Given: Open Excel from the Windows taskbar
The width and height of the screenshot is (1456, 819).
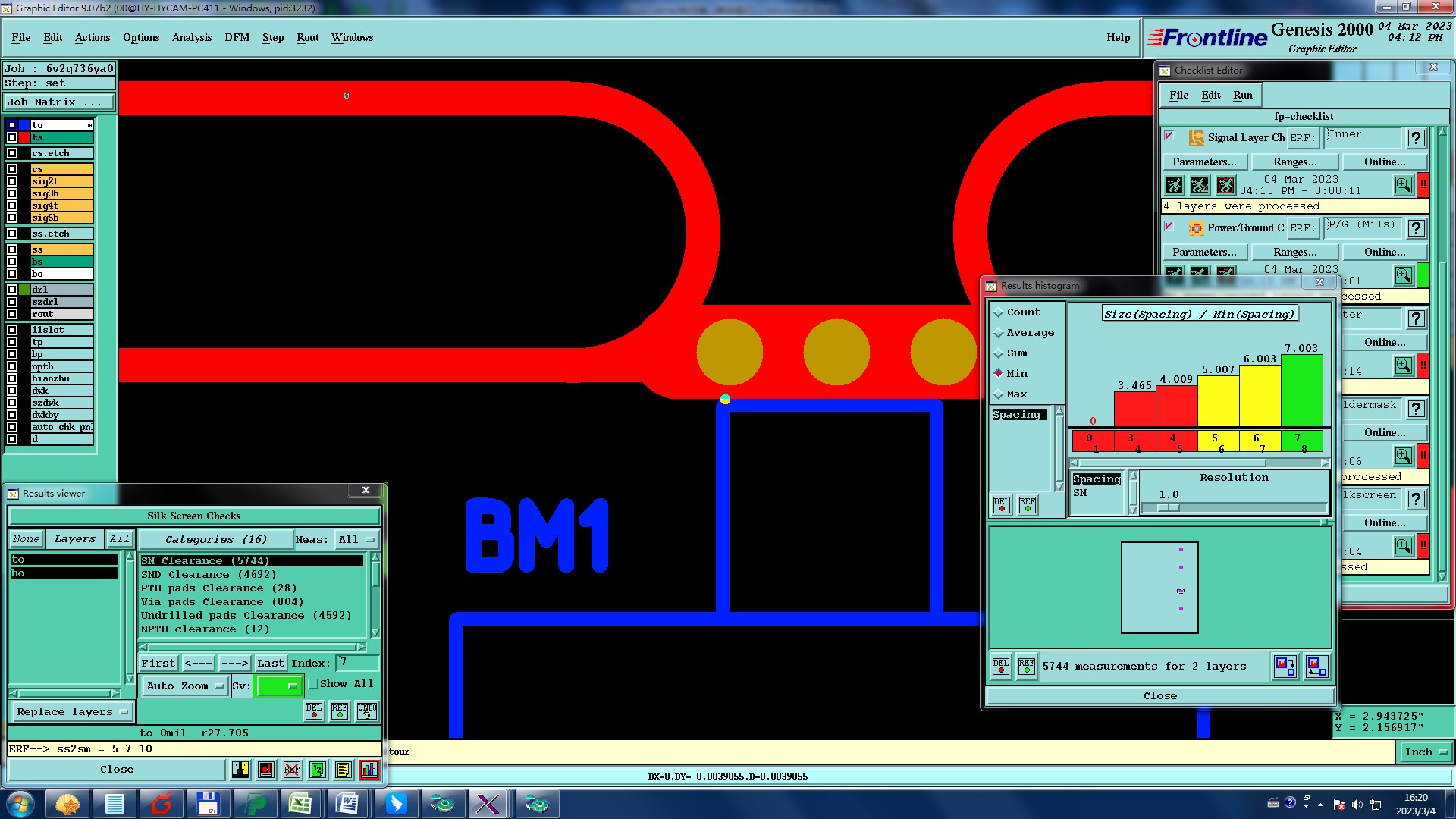Looking at the screenshot, I should tap(300, 804).
